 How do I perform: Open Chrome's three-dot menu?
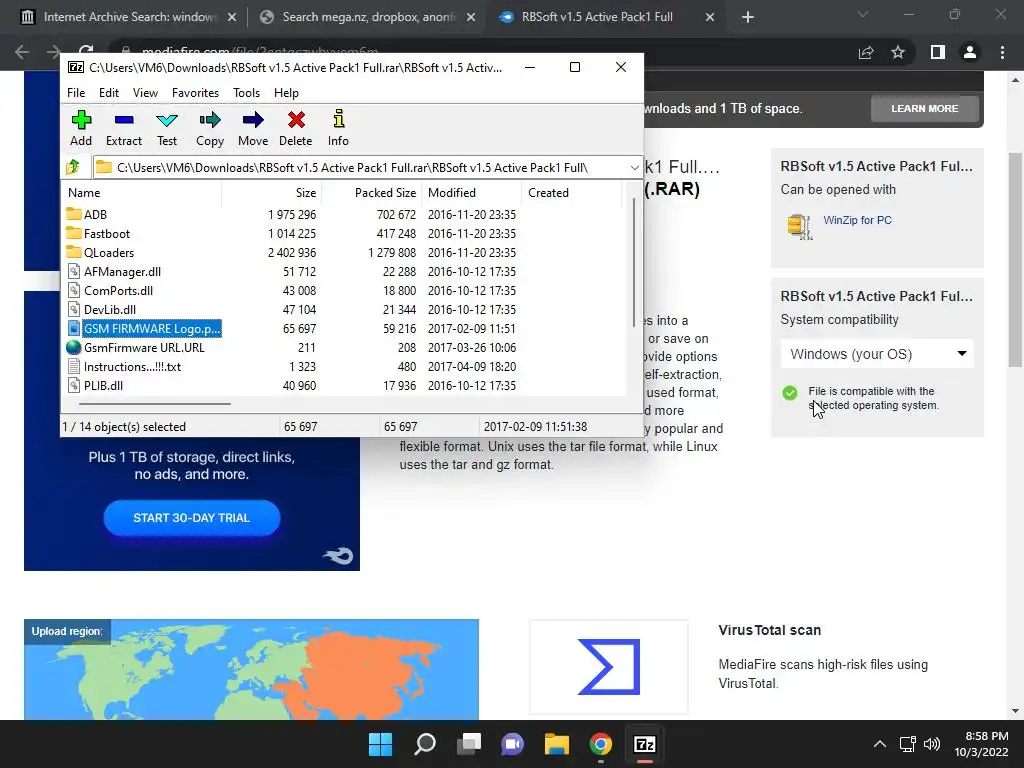1002,52
